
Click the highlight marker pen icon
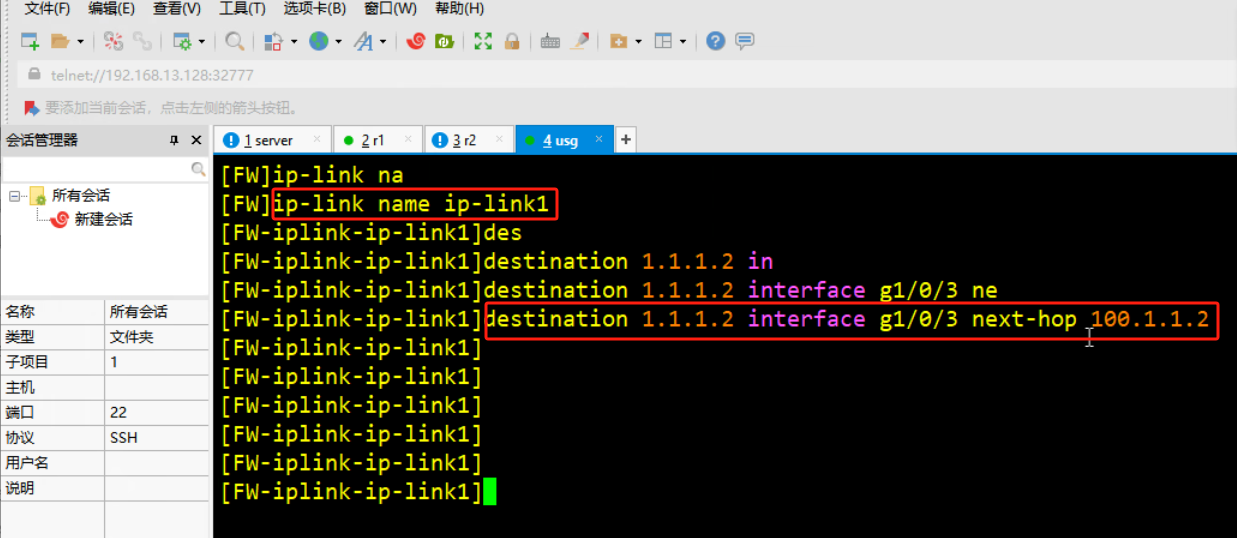[579, 41]
